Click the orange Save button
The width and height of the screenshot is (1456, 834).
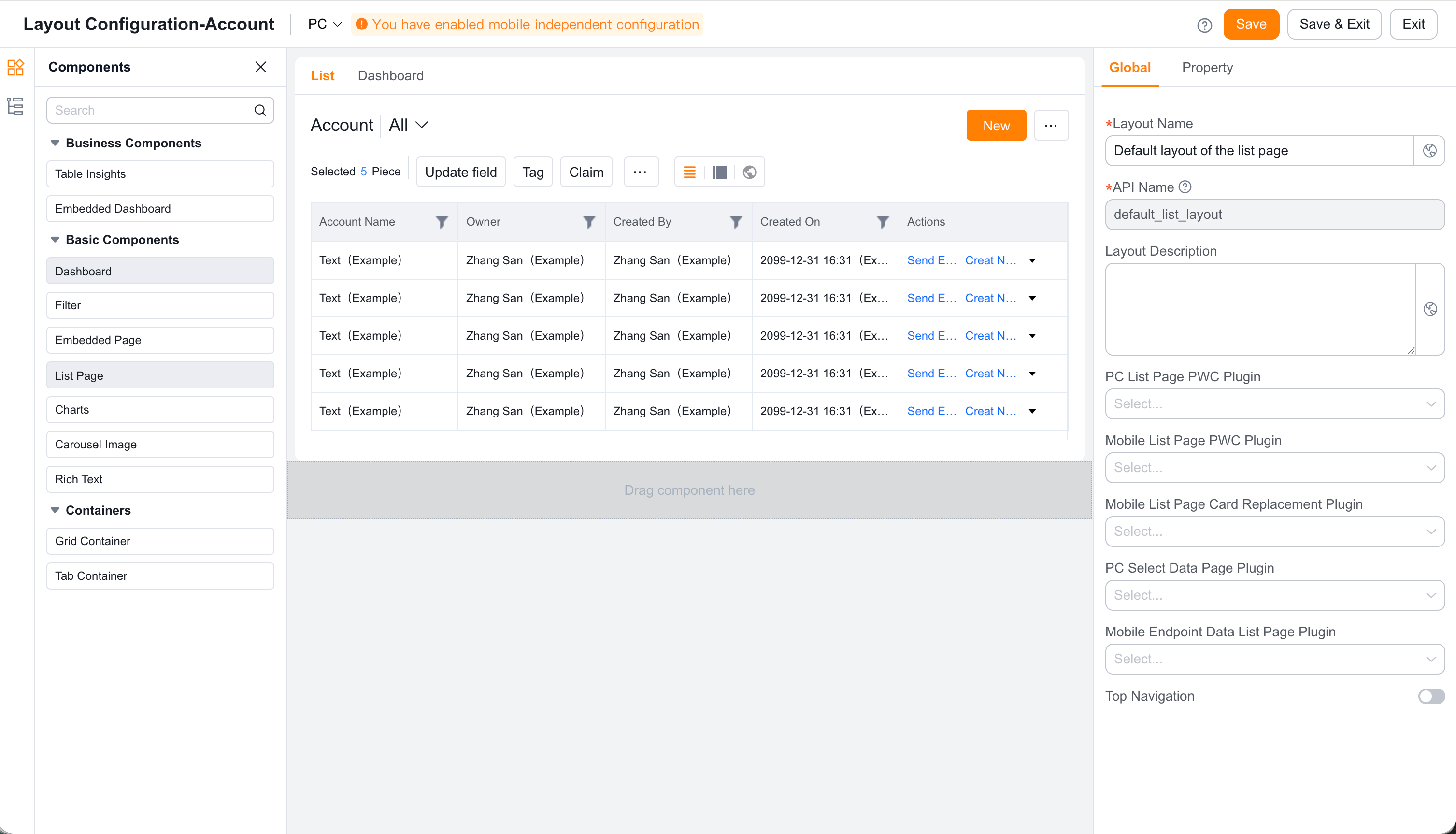pyautogui.click(x=1251, y=24)
